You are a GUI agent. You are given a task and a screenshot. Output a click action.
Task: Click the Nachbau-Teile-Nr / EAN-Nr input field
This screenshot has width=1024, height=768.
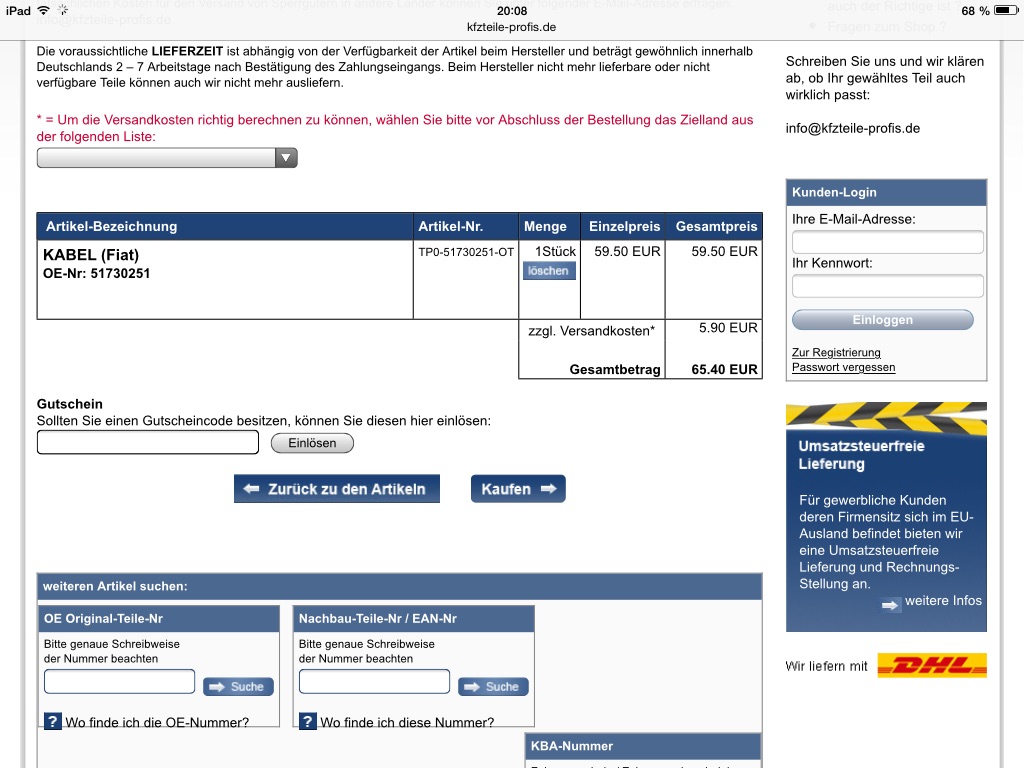coord(374,682)
